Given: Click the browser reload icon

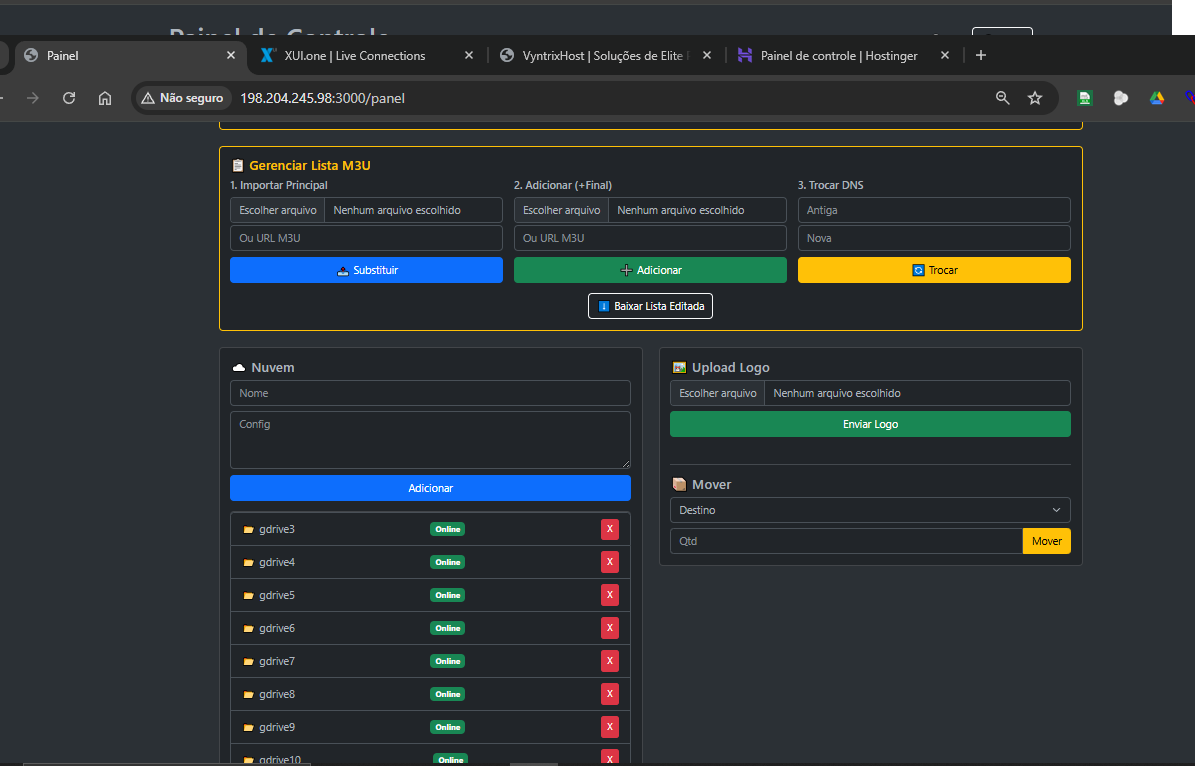Looking at the screenshot, I should click(x=69, y=98).
